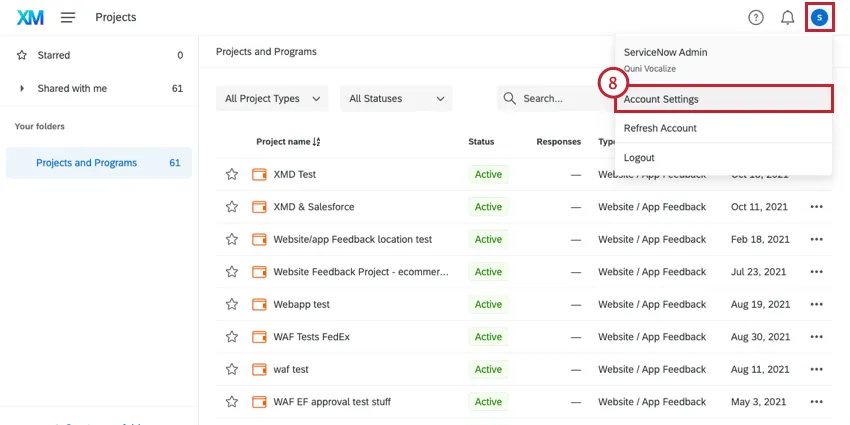Open the Help question mark icon
Screen dimensions: 850x425
pyautogui.click(x=756, y=17)
